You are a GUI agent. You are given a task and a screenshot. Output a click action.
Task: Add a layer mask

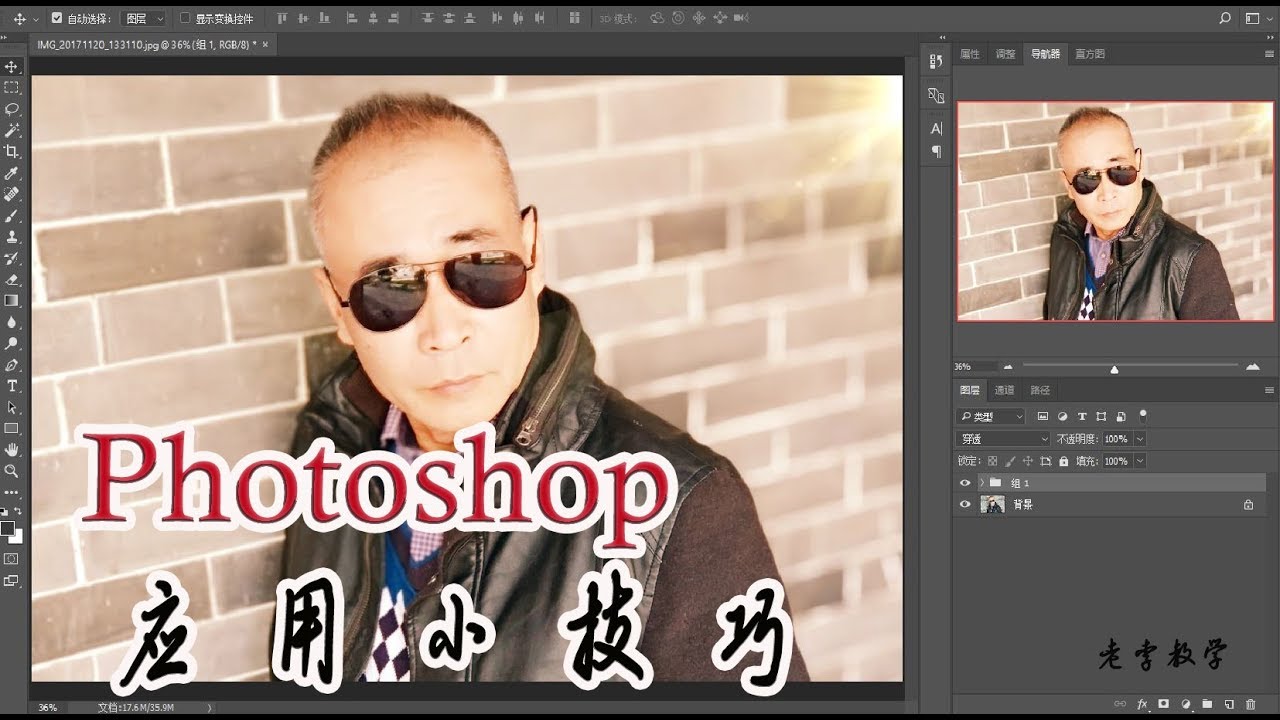coord(1164,704)
